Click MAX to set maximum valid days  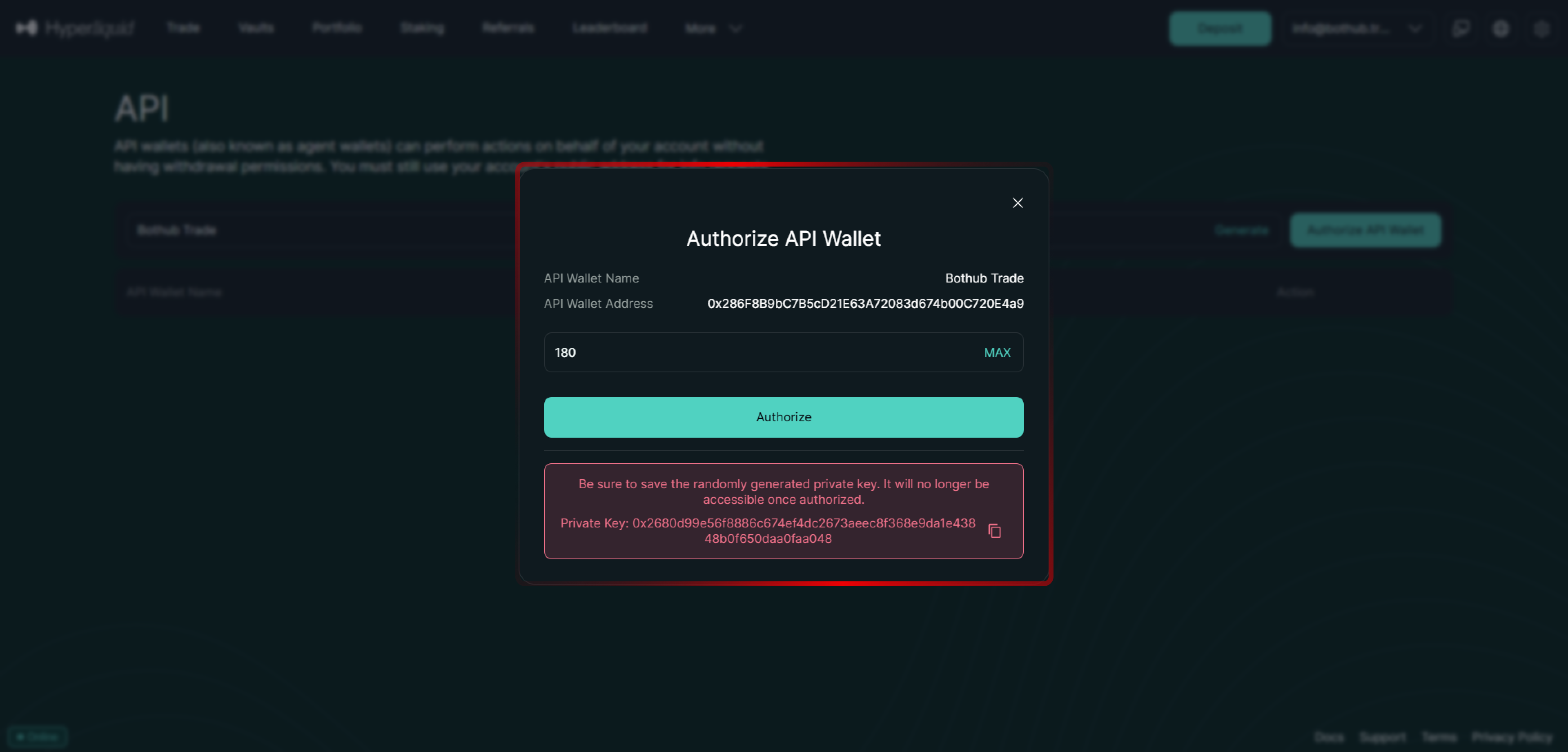[996, 352]
